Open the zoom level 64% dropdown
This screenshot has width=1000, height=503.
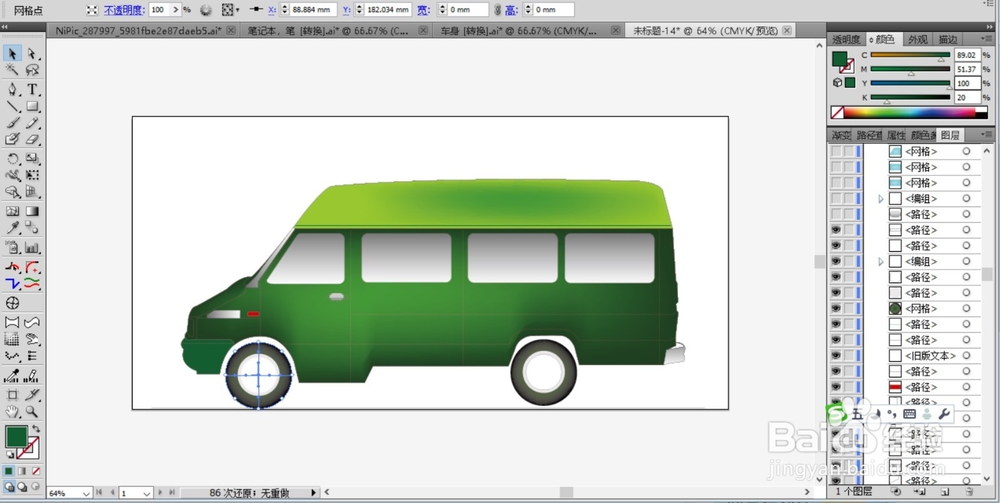(x=86, y=493)
